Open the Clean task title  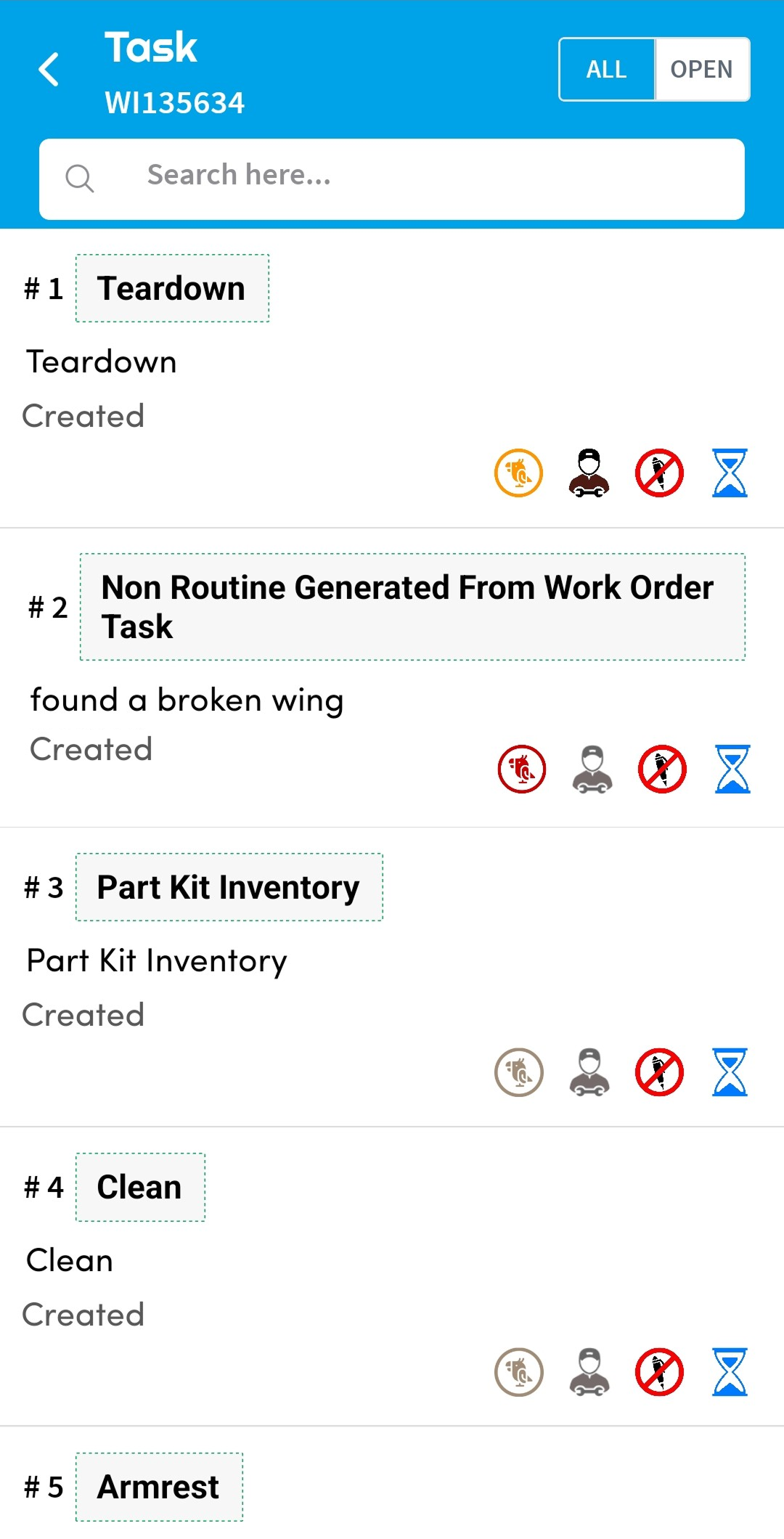[x=140, y=1187]
